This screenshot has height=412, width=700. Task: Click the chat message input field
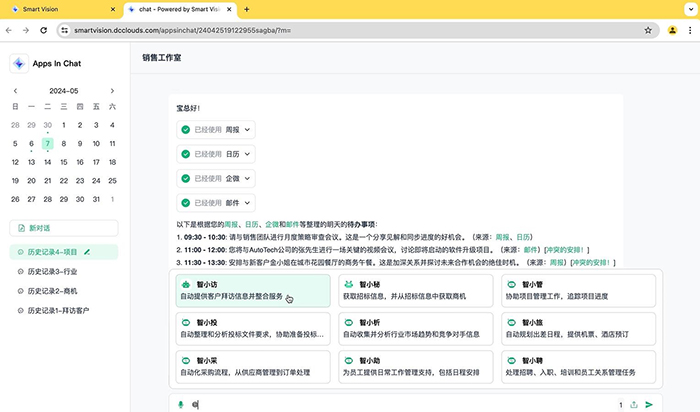coord(400,404)
